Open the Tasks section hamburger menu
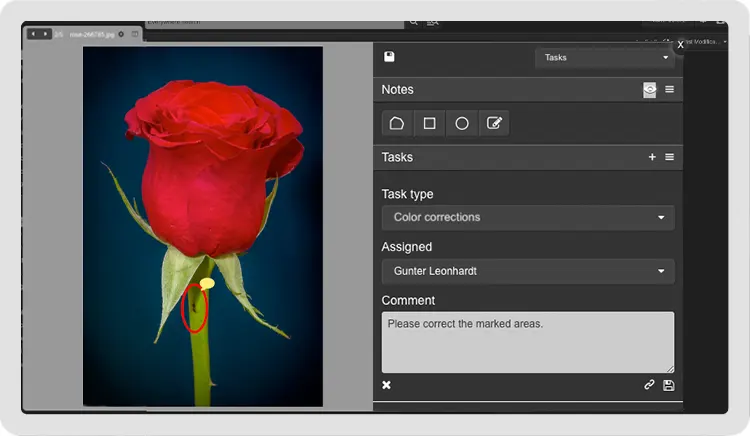The image size is (750, 436). (670, 157)
